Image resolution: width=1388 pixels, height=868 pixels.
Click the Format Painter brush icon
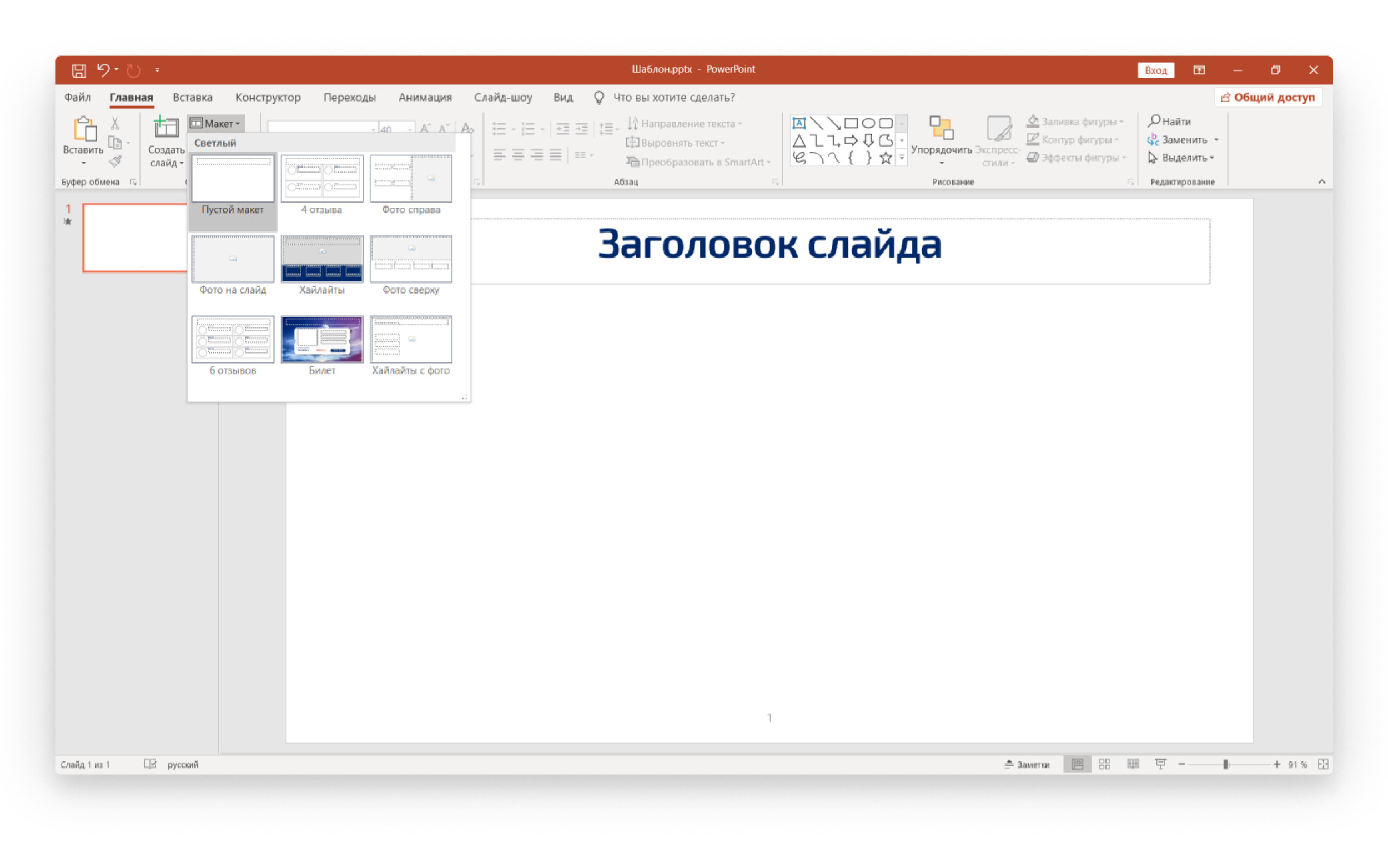pyautogui.click(x=115, y=162)
